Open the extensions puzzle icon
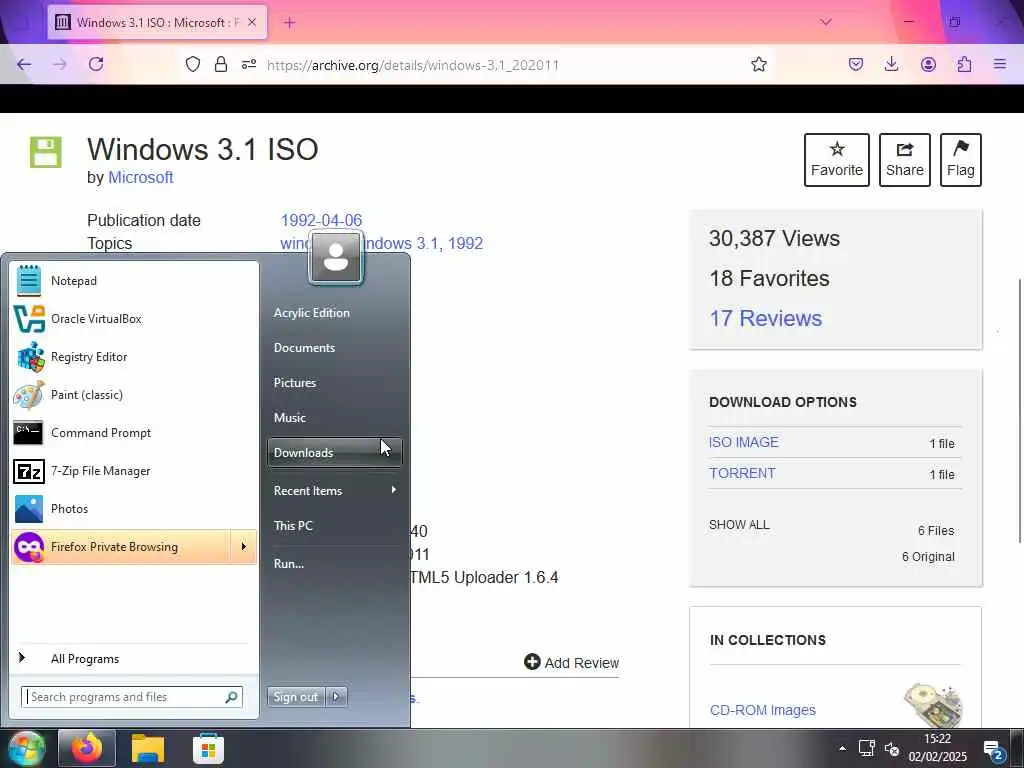 click(x=964, y=64)
